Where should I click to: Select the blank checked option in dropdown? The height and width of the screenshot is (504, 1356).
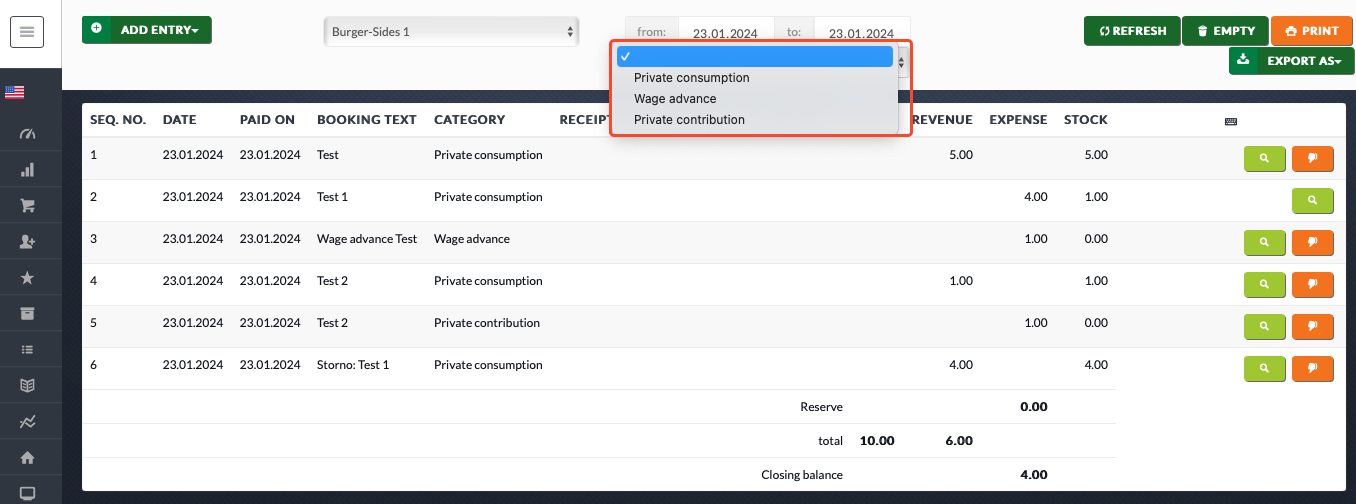click(x=755, y=57)
